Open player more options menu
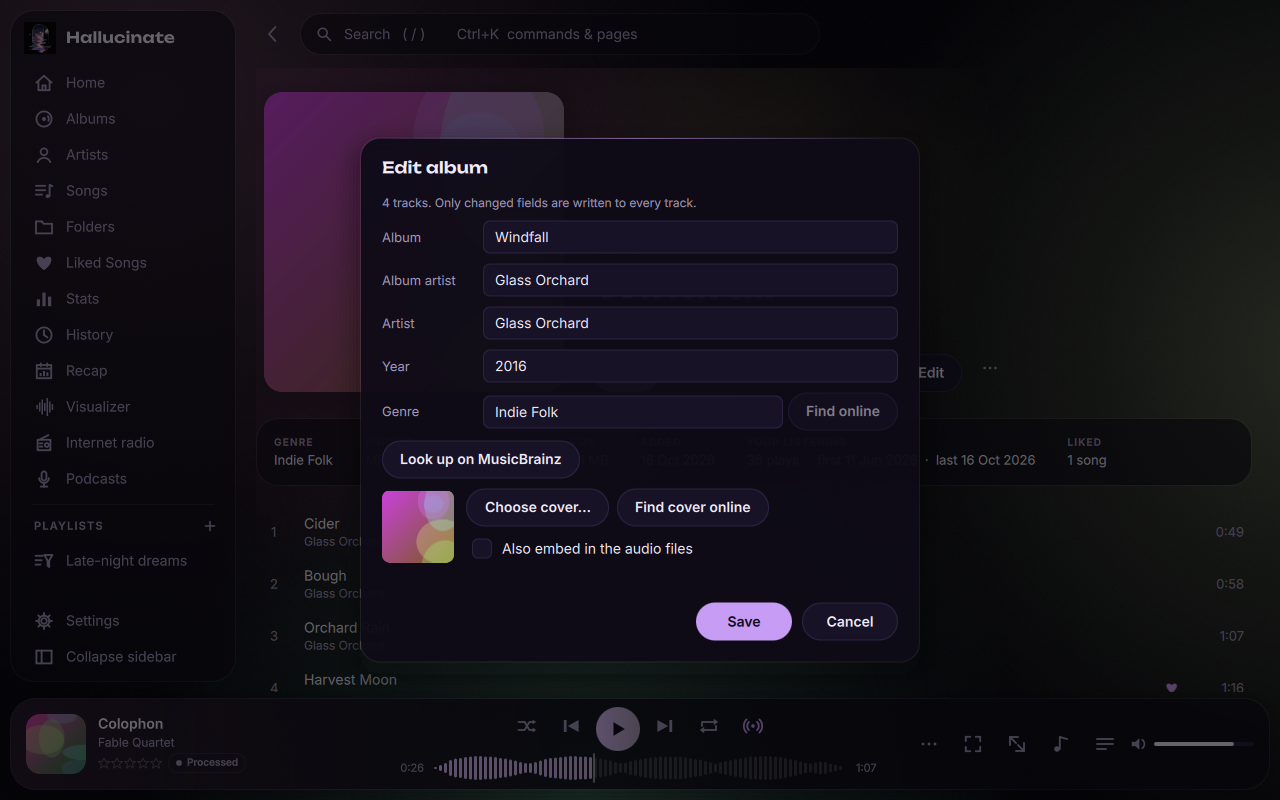 click(x=929, y=744)
